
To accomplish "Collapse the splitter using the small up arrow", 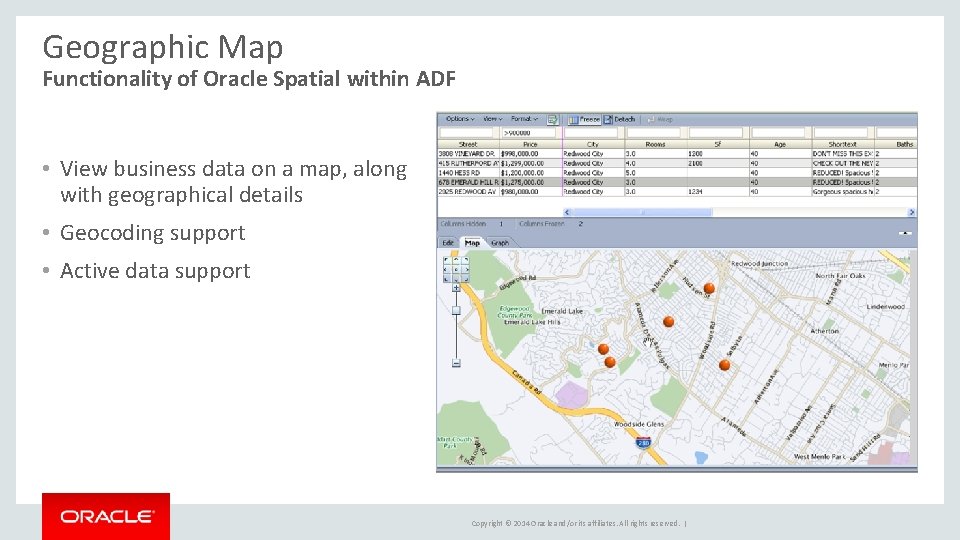I will tap(906, 233).
